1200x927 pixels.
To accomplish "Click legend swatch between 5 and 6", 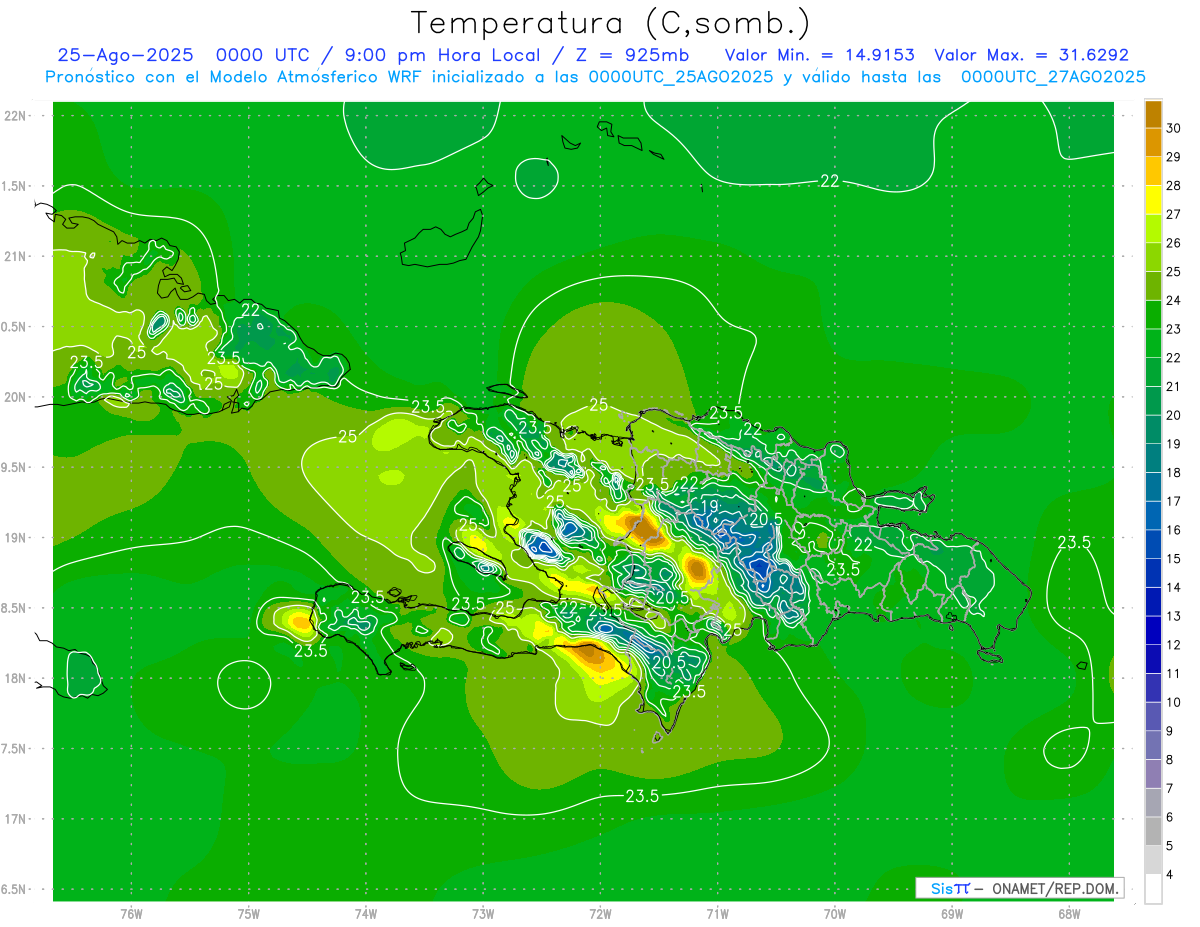I will pos(1153,831).
